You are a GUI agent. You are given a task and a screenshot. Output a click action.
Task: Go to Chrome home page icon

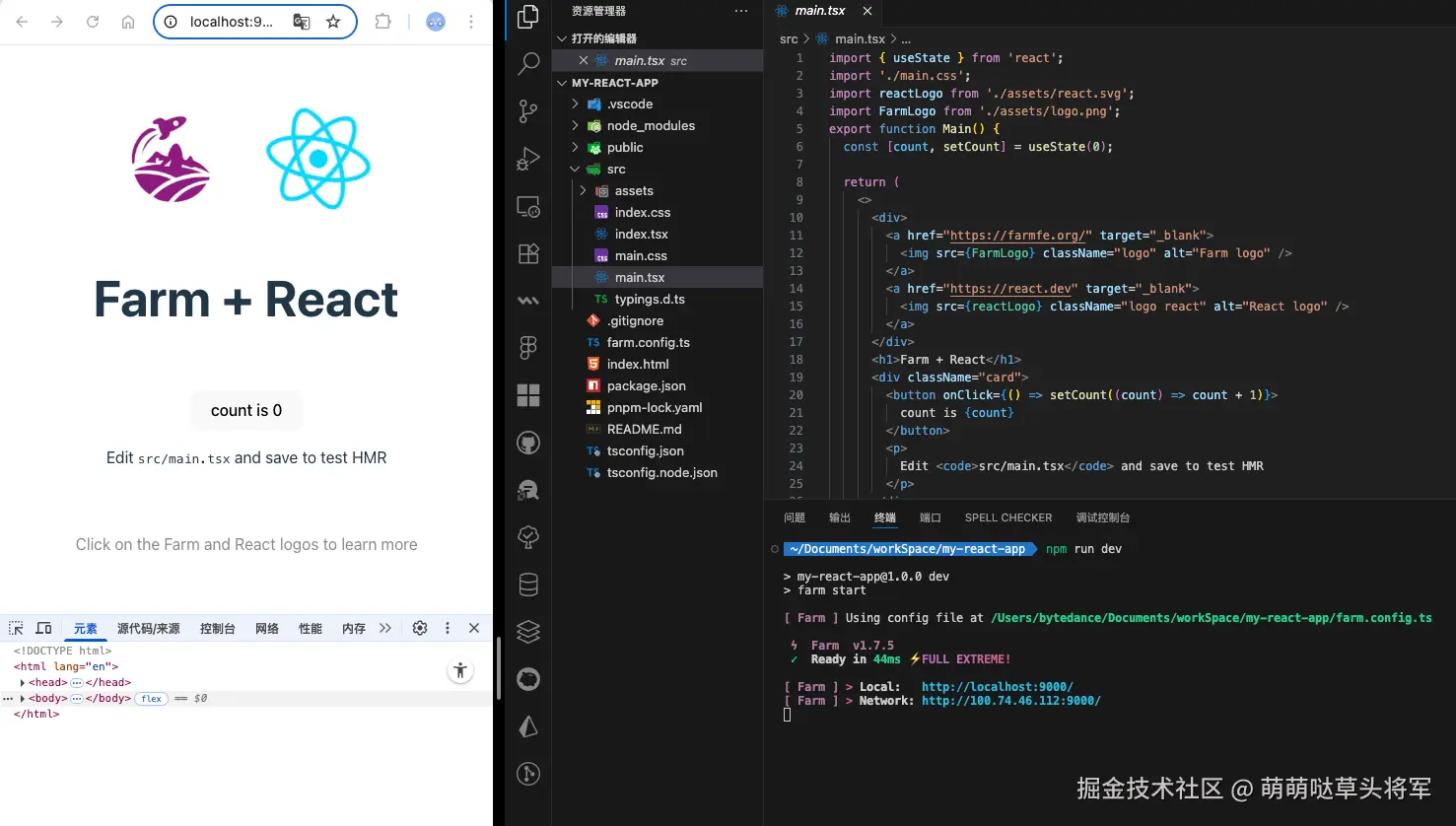tap(128, 22)
